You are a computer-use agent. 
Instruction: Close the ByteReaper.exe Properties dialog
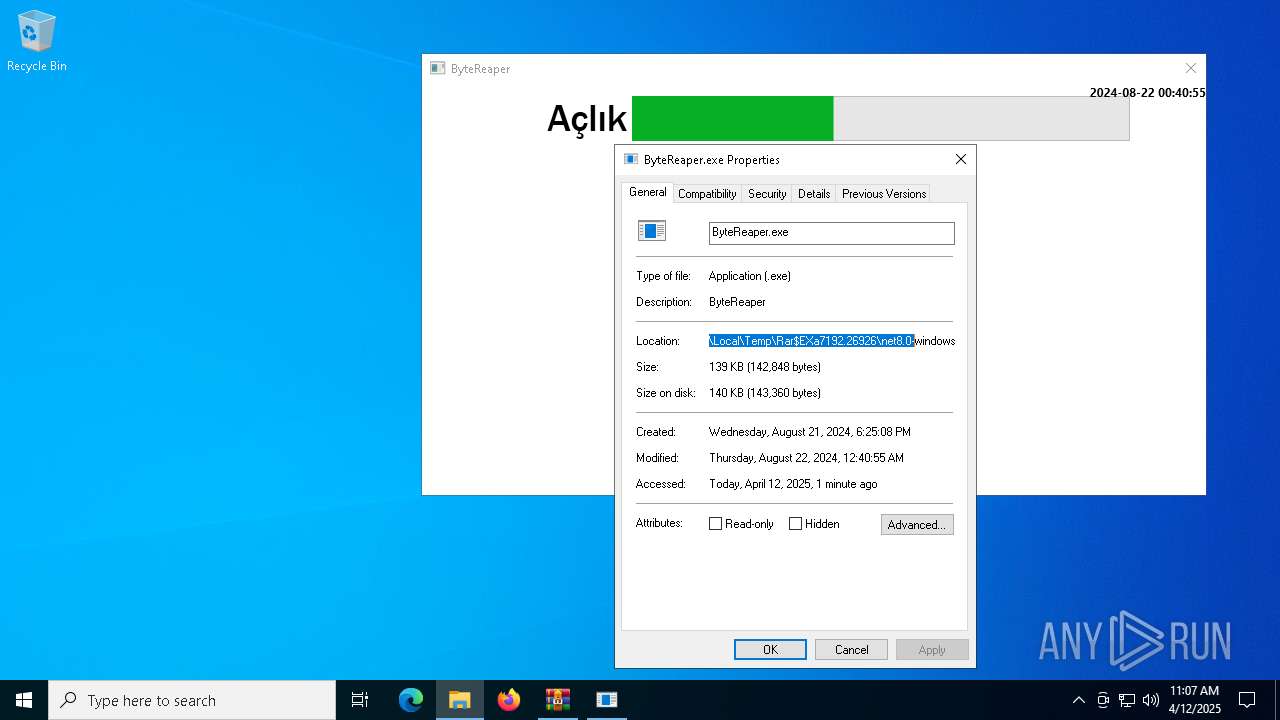point(960,159)
